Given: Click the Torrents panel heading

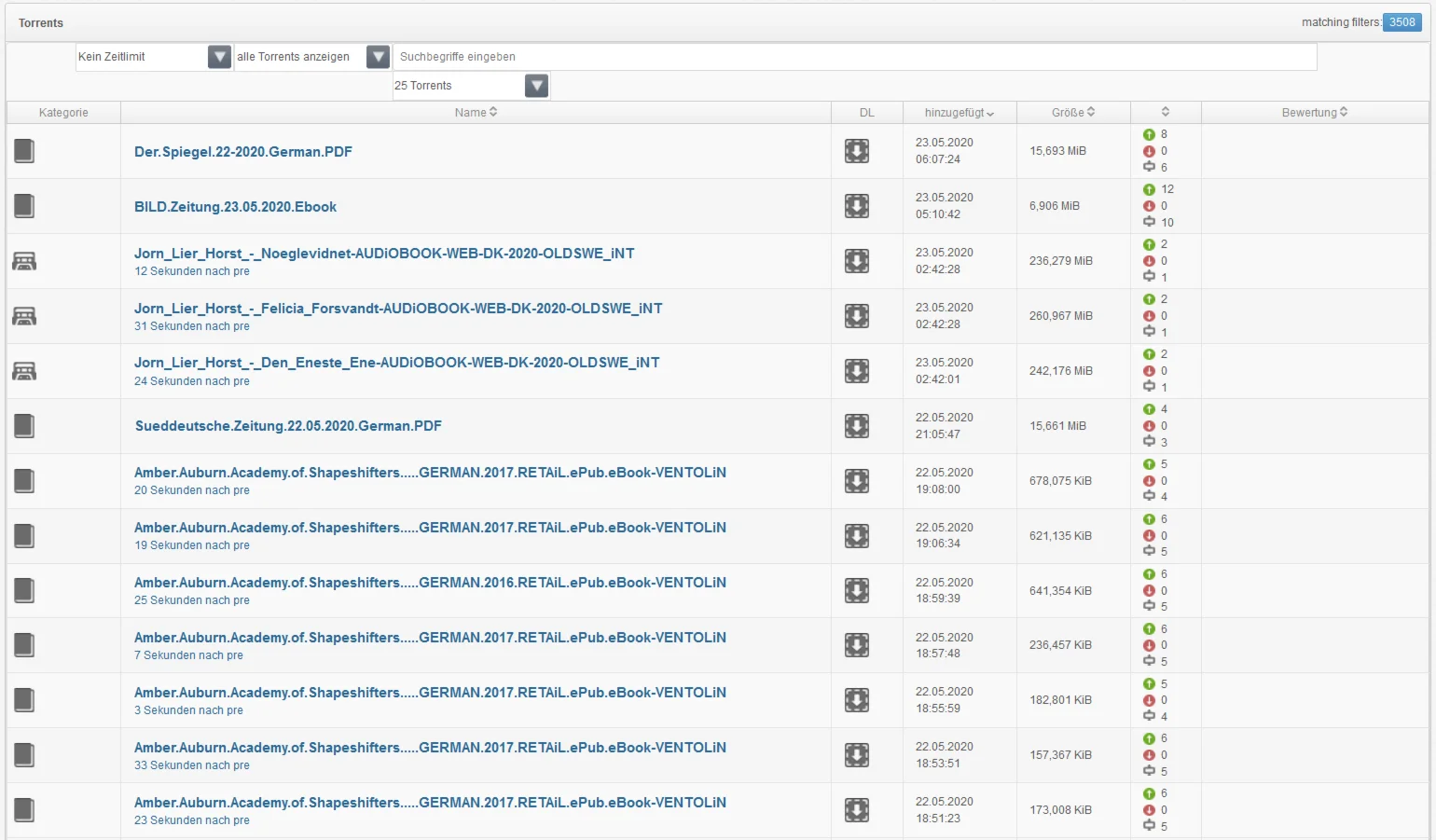Looking at the screenshot, I should click(x=41, y=23).
